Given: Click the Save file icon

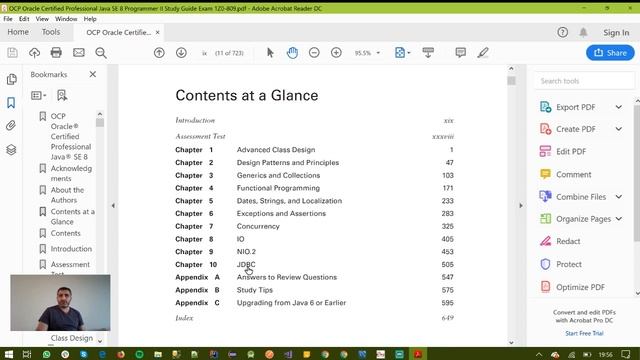Looking at the screenshot, I should click(x=12, y=53).
